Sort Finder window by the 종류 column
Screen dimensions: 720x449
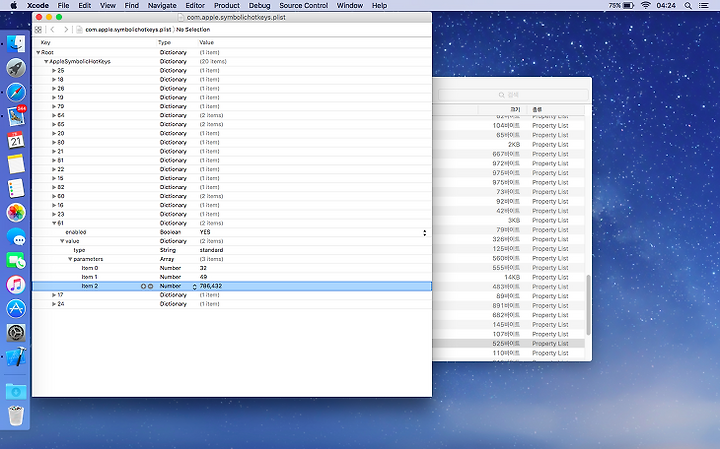coord(537,109)
